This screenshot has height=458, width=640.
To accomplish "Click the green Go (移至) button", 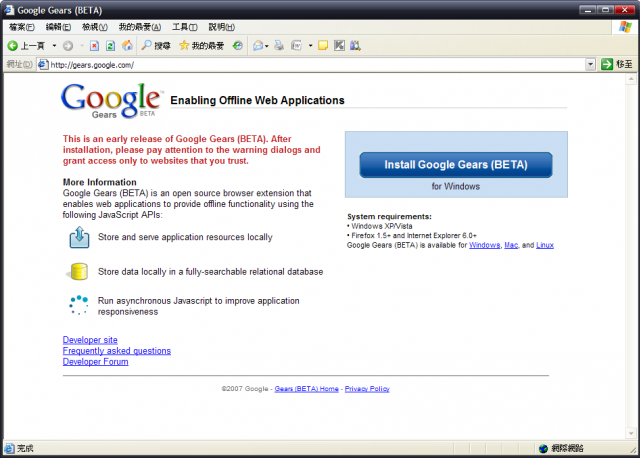I will (617, 64).
